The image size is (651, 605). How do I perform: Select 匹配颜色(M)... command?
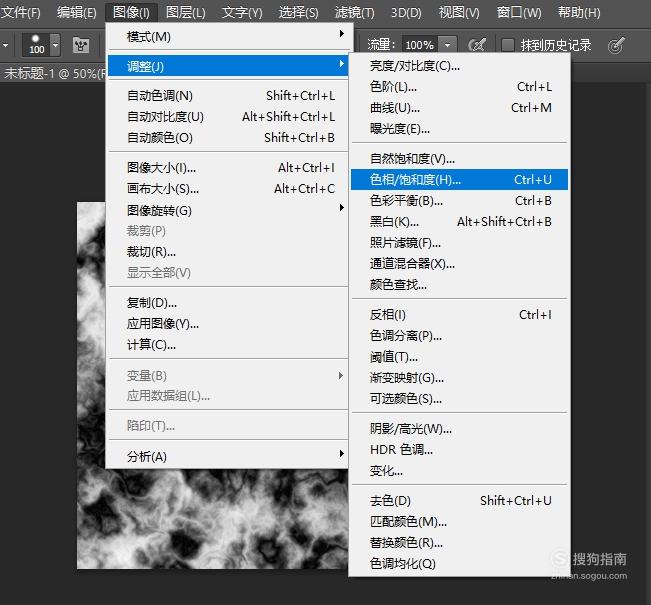tap(459, 522)
